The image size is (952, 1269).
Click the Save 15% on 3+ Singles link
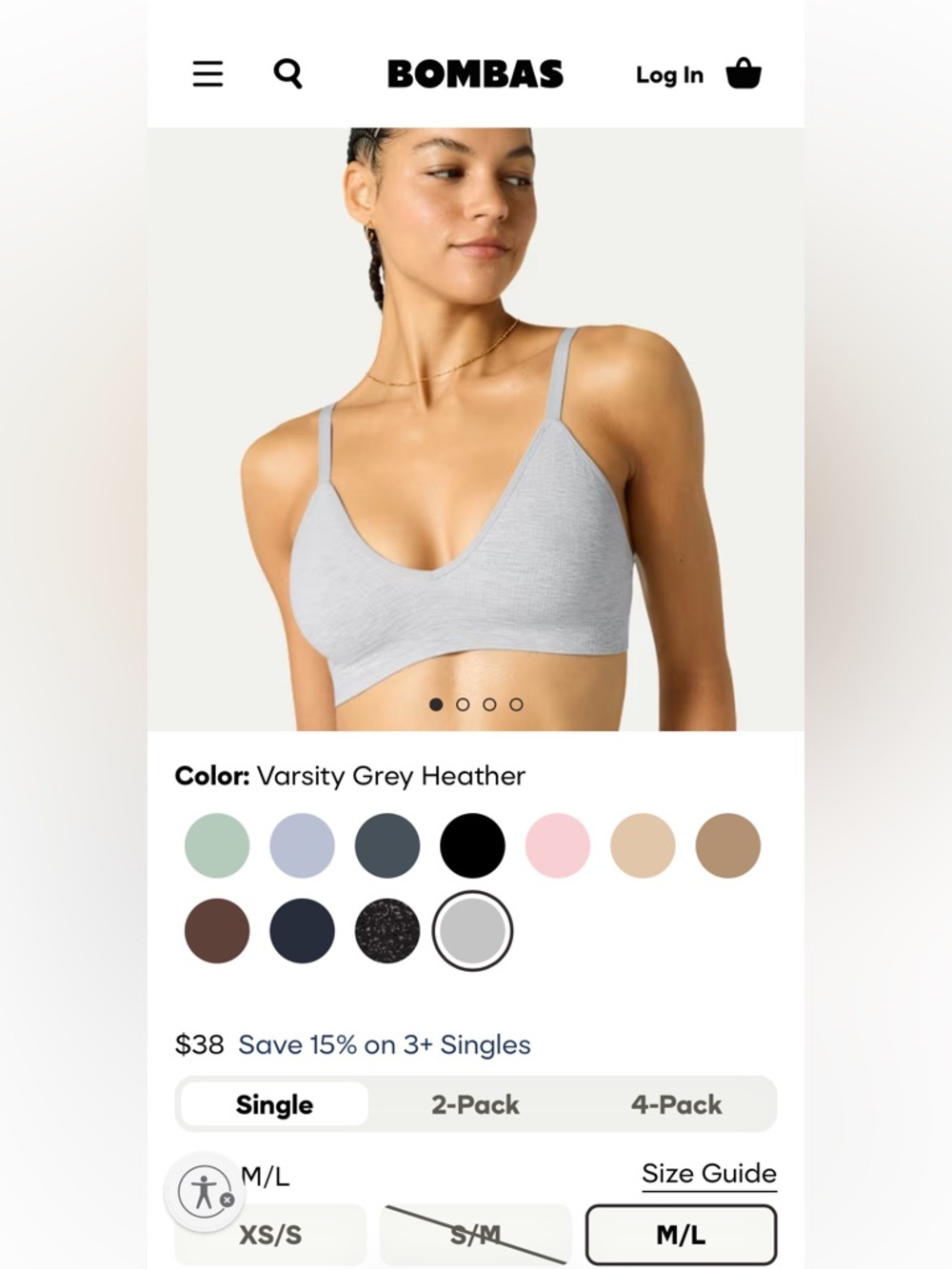385,1045
